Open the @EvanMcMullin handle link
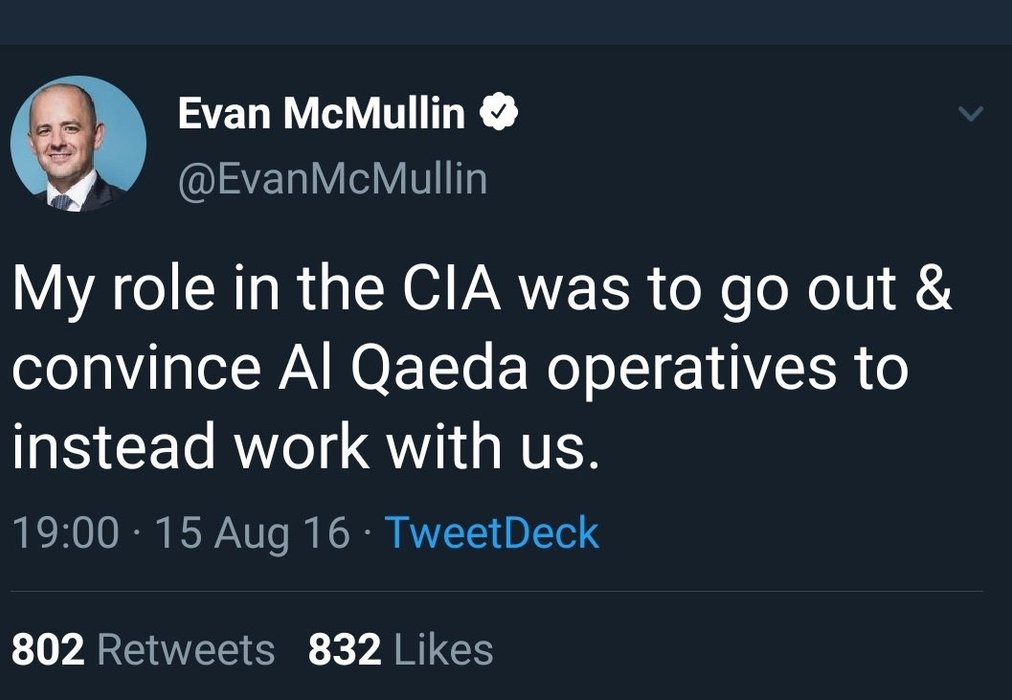1012x700 pixels. tap(332, 179)
